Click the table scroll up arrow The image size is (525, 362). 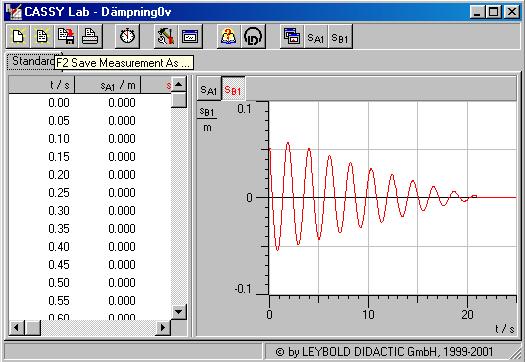178,84
